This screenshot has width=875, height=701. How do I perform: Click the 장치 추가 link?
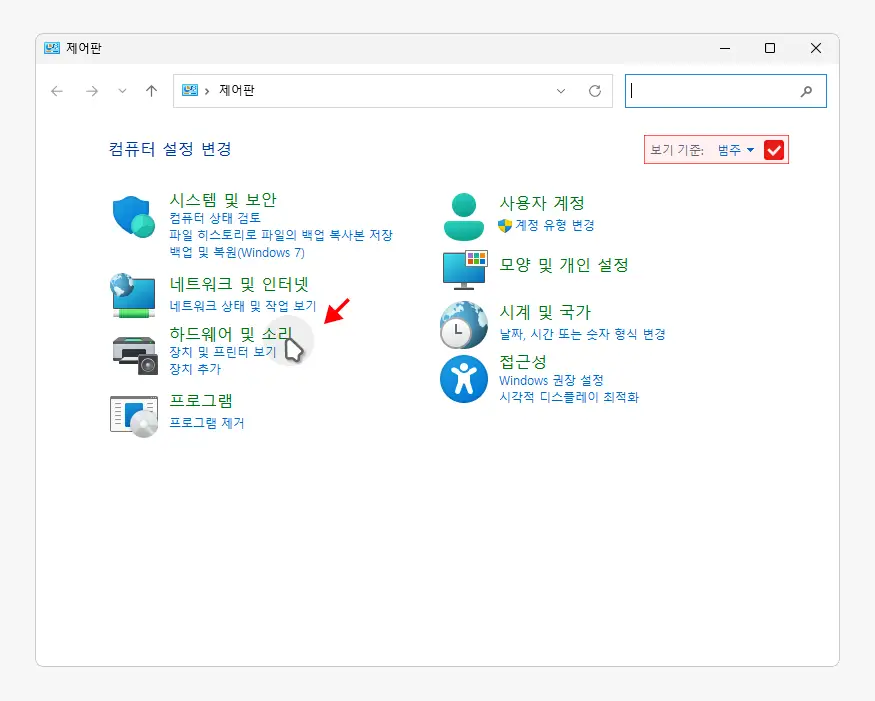(195, 369)
